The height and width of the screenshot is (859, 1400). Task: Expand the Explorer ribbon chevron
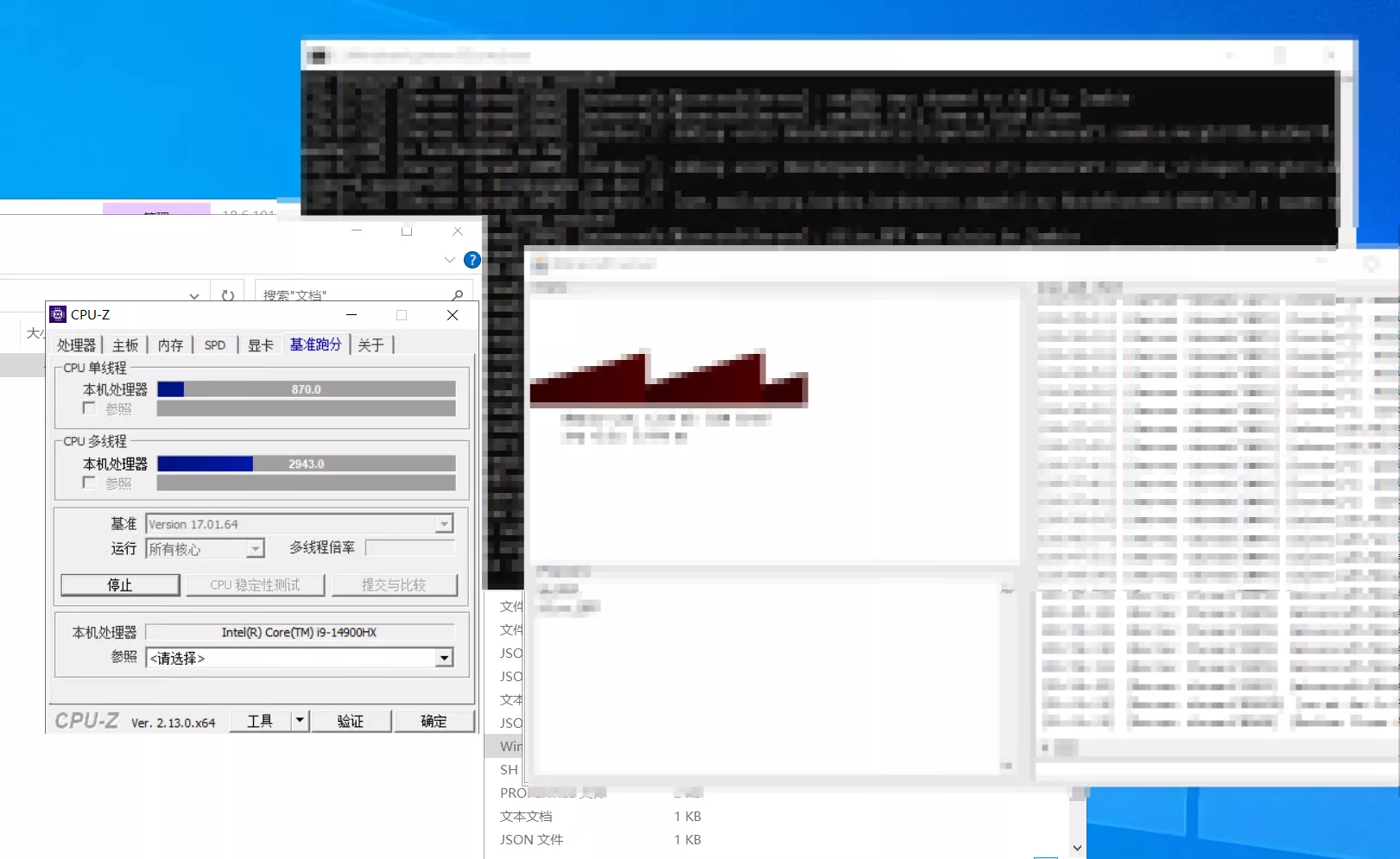point(449,260)
